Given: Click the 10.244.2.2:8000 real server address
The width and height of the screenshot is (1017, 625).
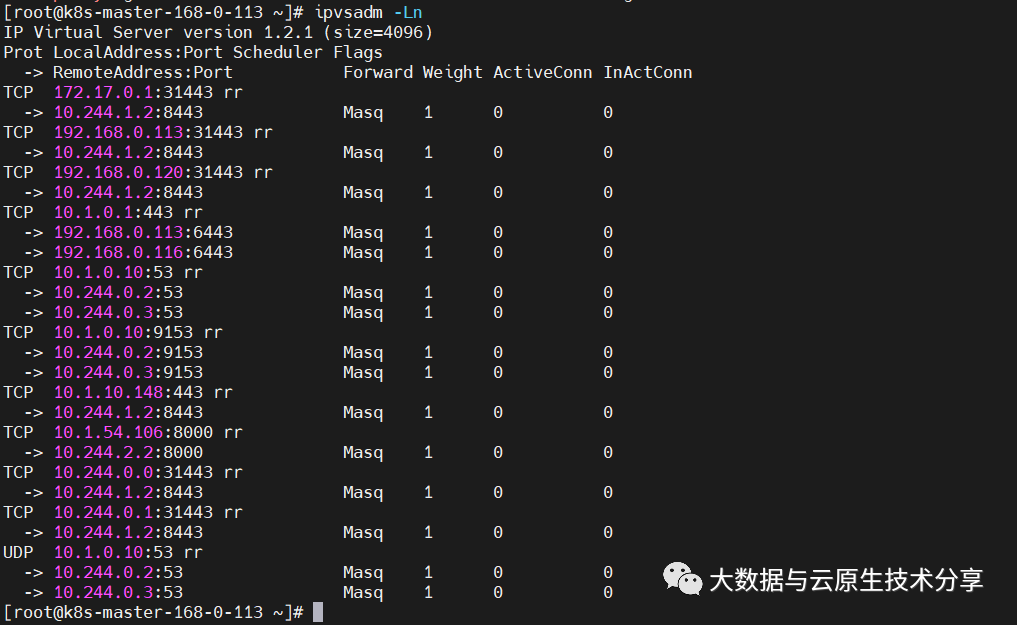Looking at the screenshot, I should pyautogui.click(x=128, y=452).
